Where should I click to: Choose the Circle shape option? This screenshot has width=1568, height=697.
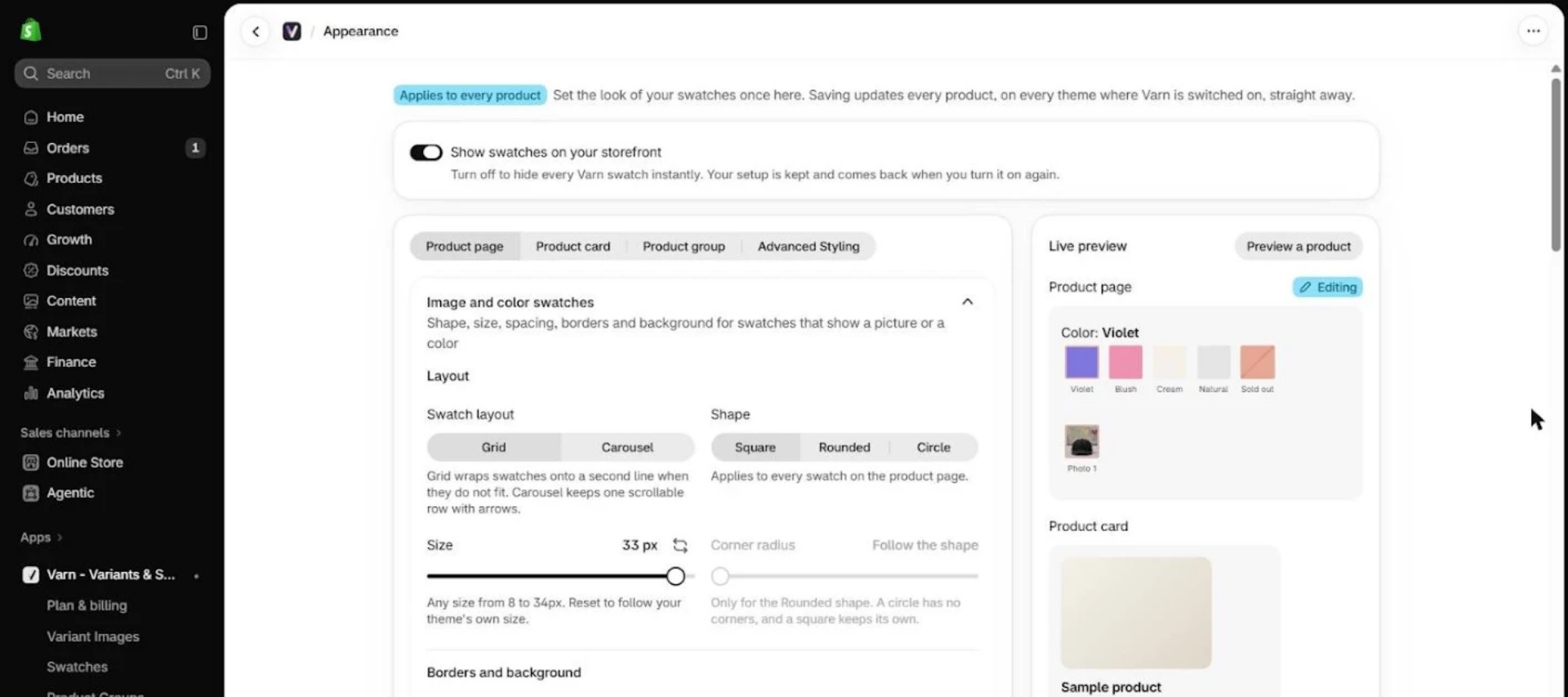(933, 447)
